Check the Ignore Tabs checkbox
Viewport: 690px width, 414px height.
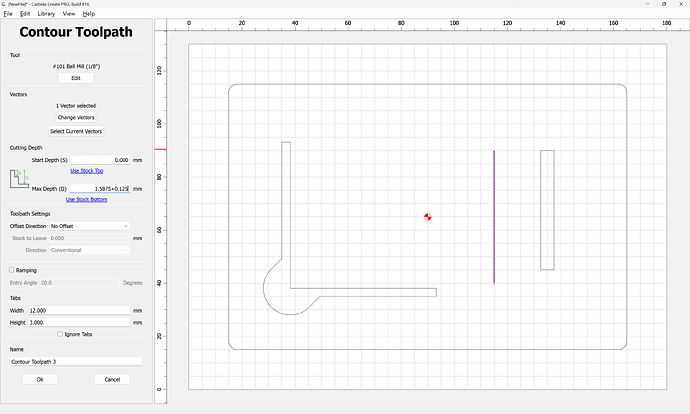tap(60, 334)
